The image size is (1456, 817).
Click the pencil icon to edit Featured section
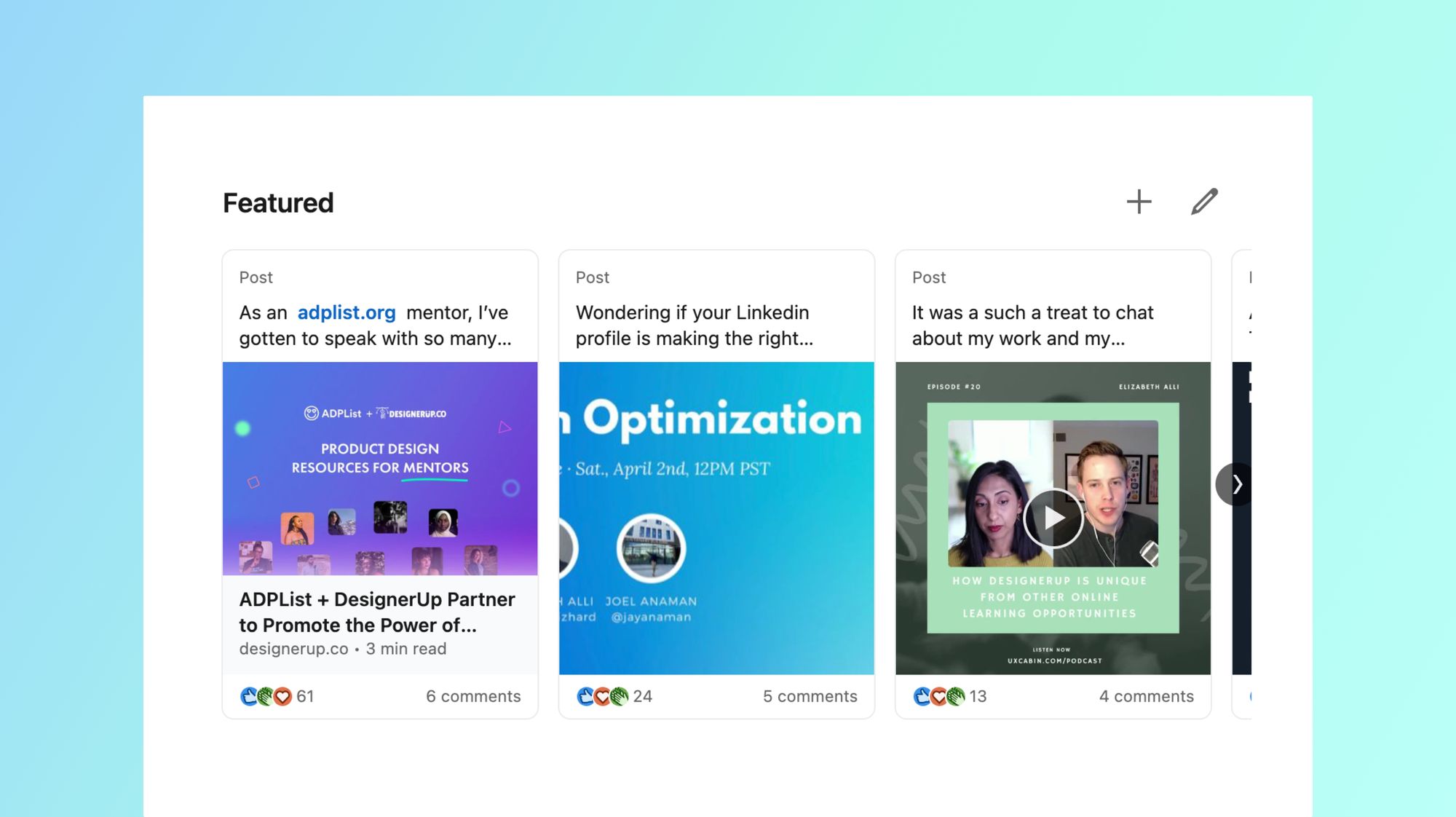coord(1204,202)
